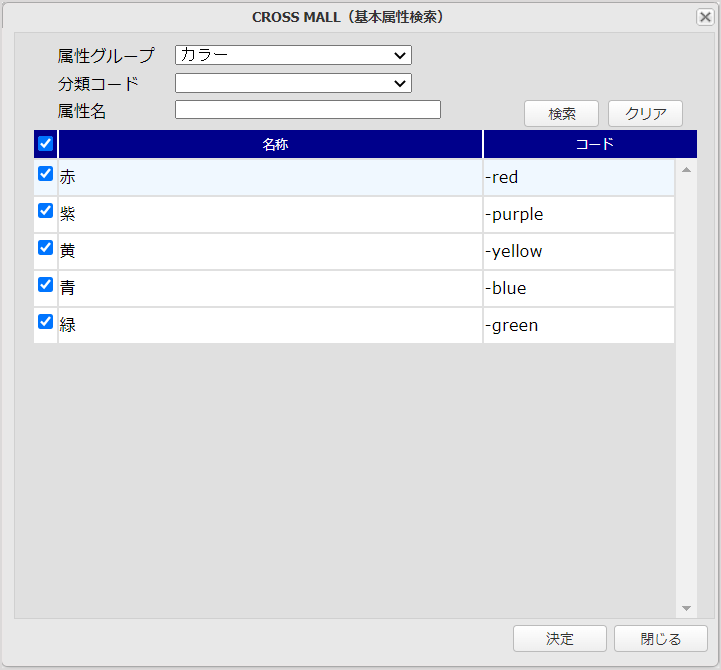This screenshot has width=721, height=670.
Task: Select the 赤 name cell
Action: pos(270,178)
